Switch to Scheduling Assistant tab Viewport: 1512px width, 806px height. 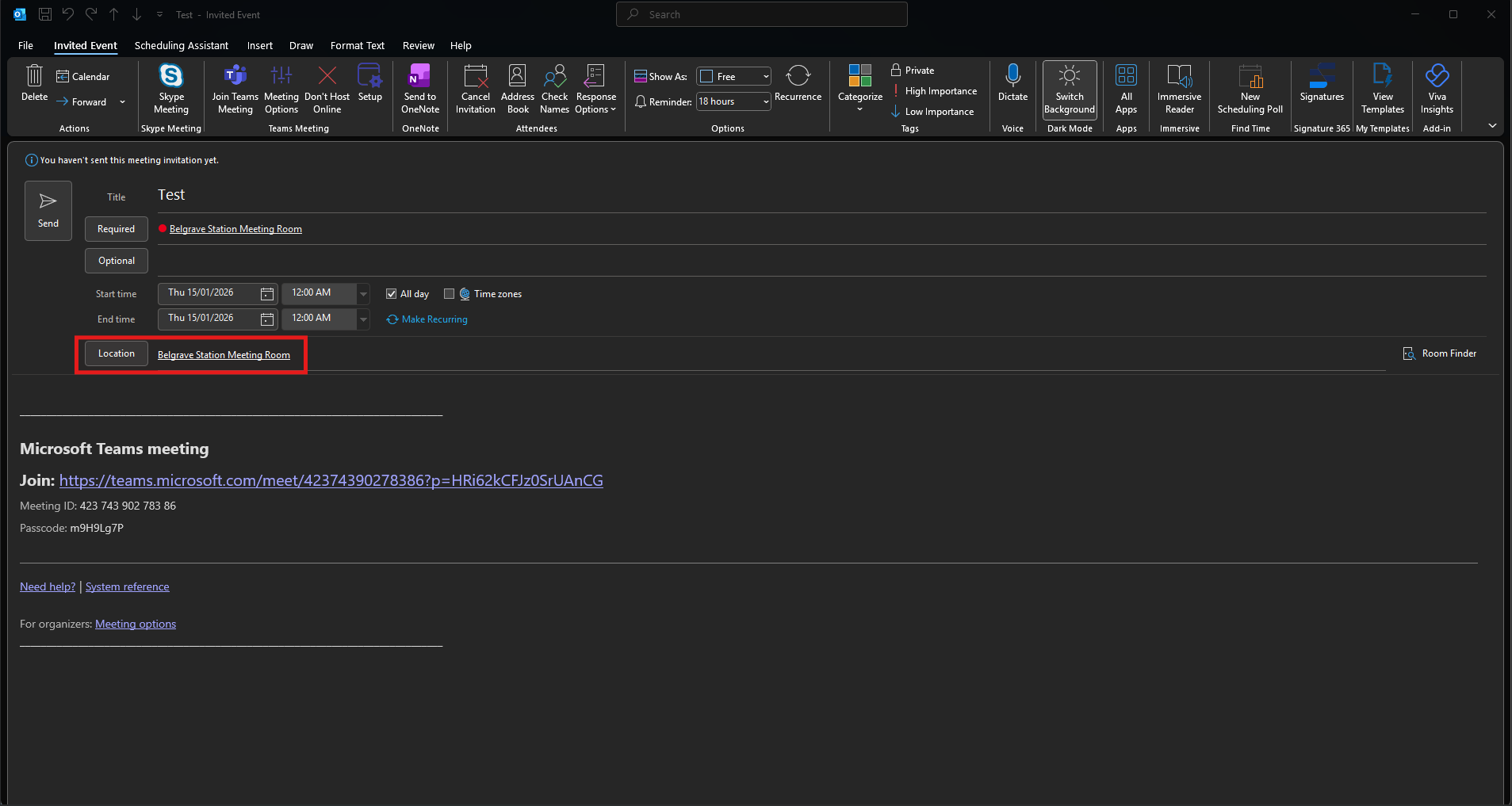tap(181, 46)
